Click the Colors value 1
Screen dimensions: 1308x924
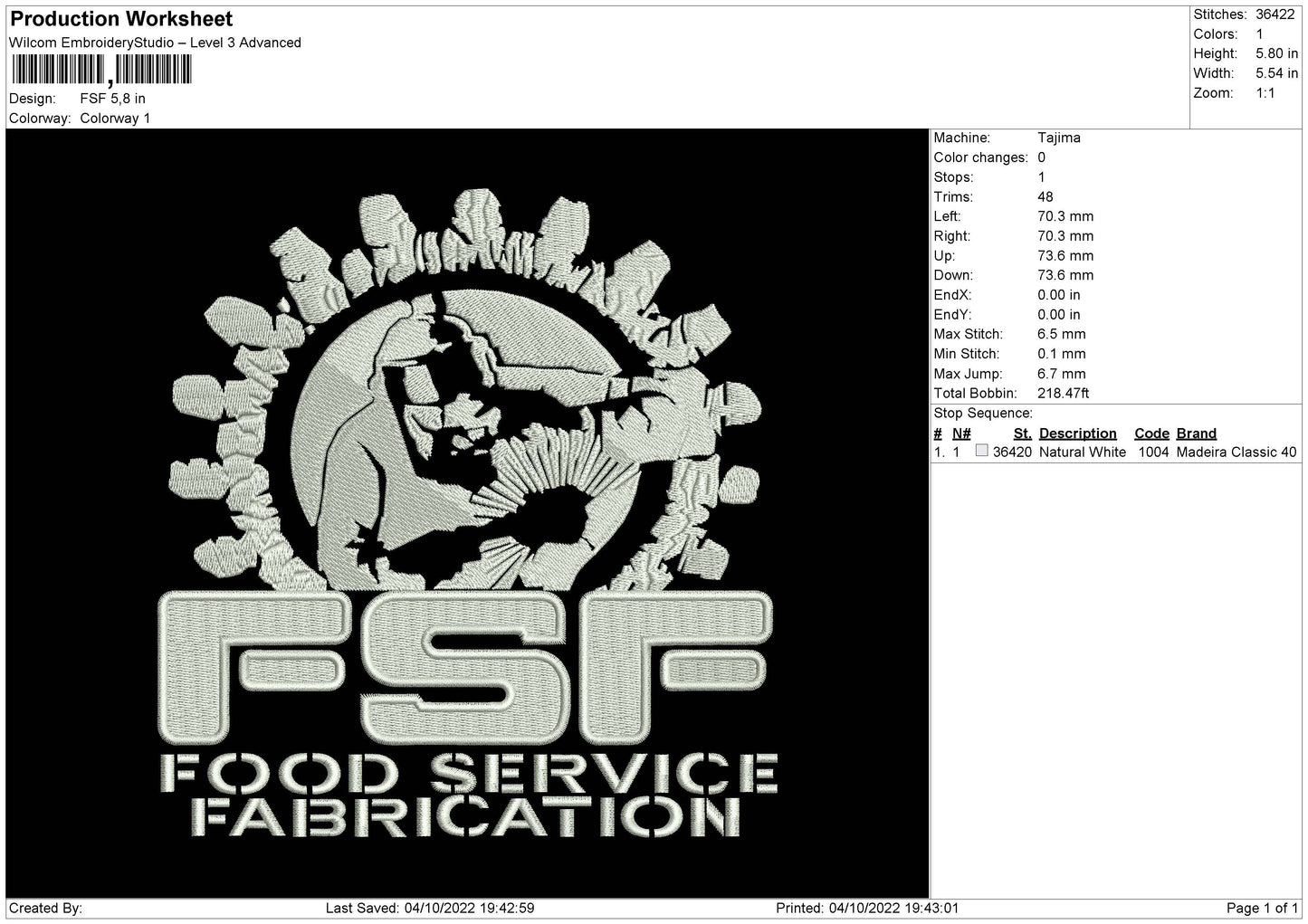1260,34
